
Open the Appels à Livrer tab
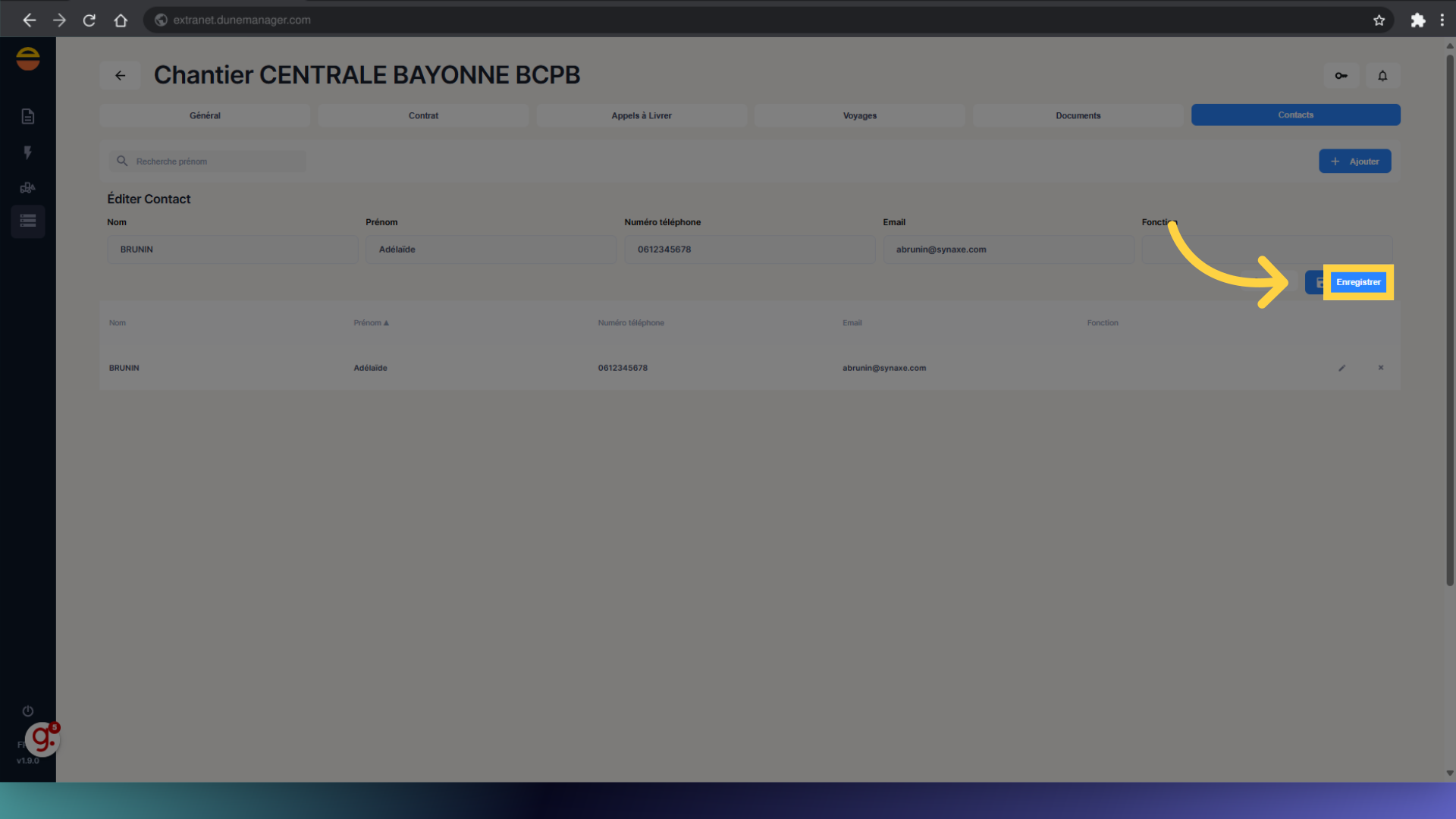642,115
